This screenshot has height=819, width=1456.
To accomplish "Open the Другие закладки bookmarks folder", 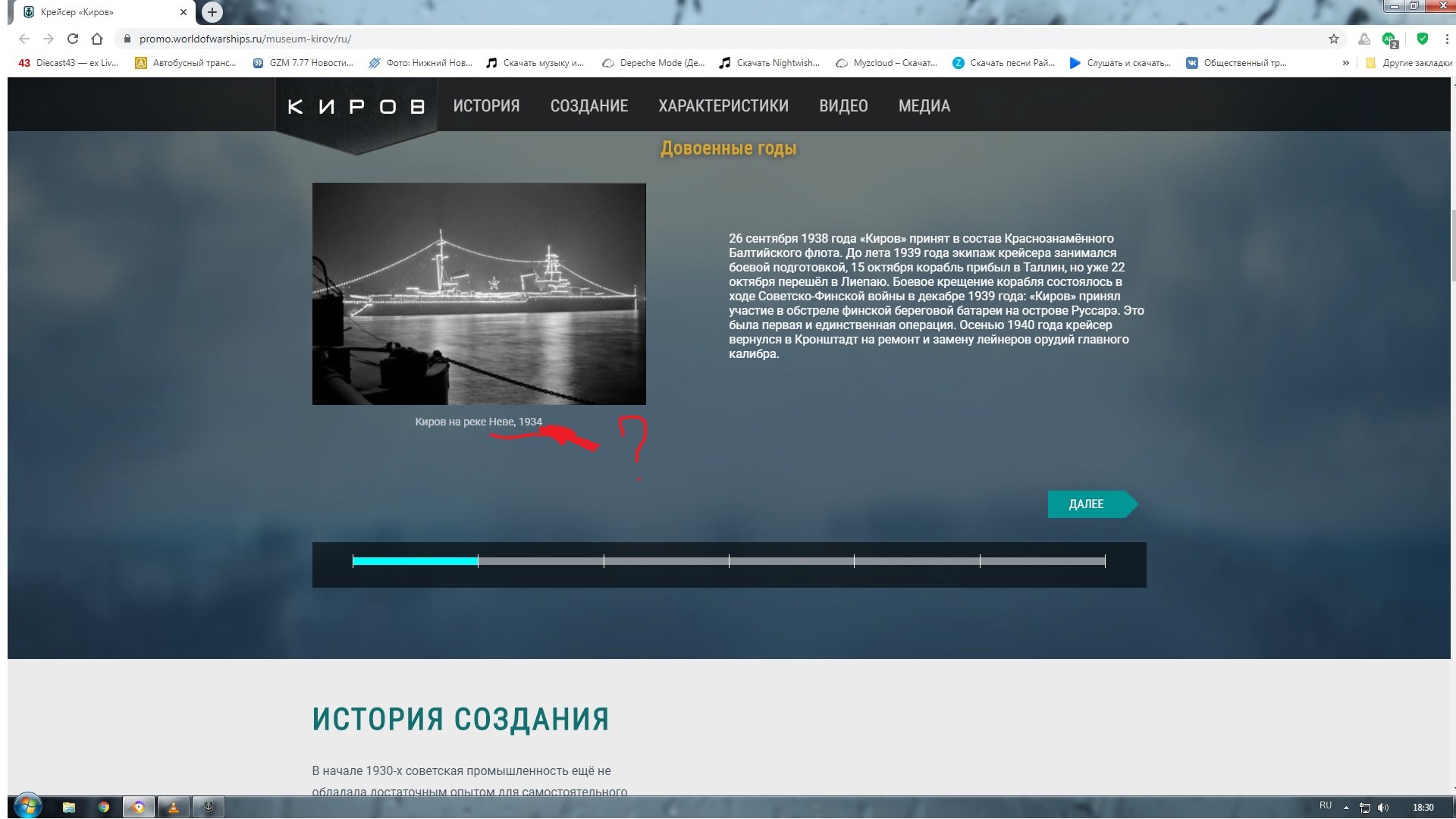I will coord(1409,63).
